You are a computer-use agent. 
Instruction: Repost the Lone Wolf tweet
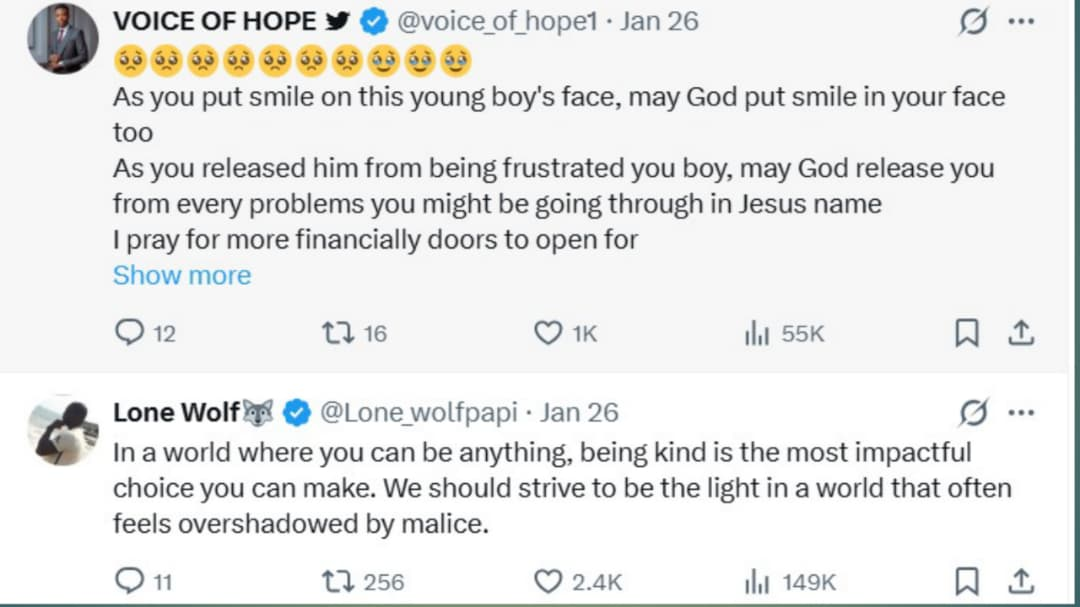(335, 581)
